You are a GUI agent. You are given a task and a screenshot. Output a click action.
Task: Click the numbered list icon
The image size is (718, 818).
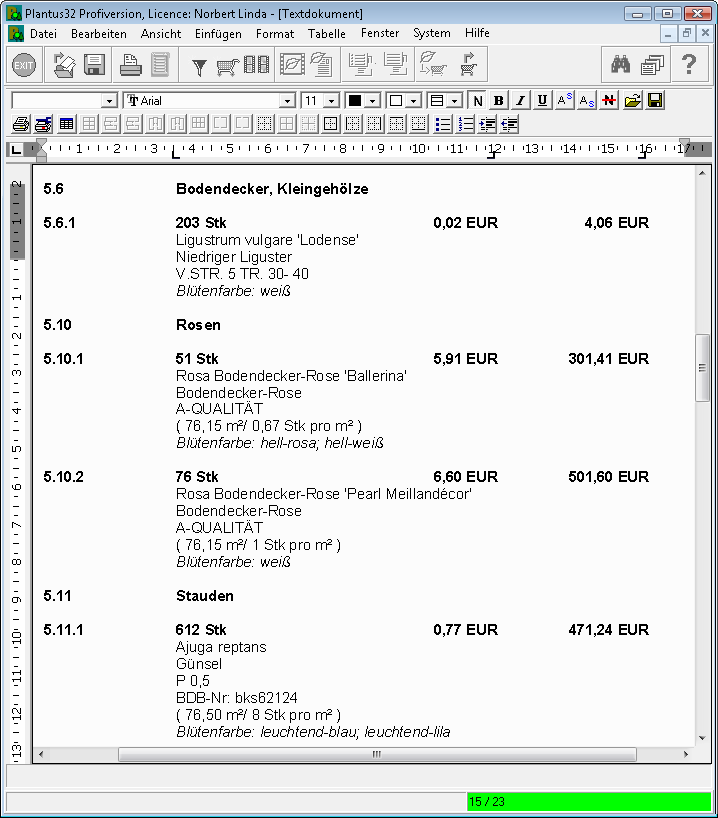[466, 124]
